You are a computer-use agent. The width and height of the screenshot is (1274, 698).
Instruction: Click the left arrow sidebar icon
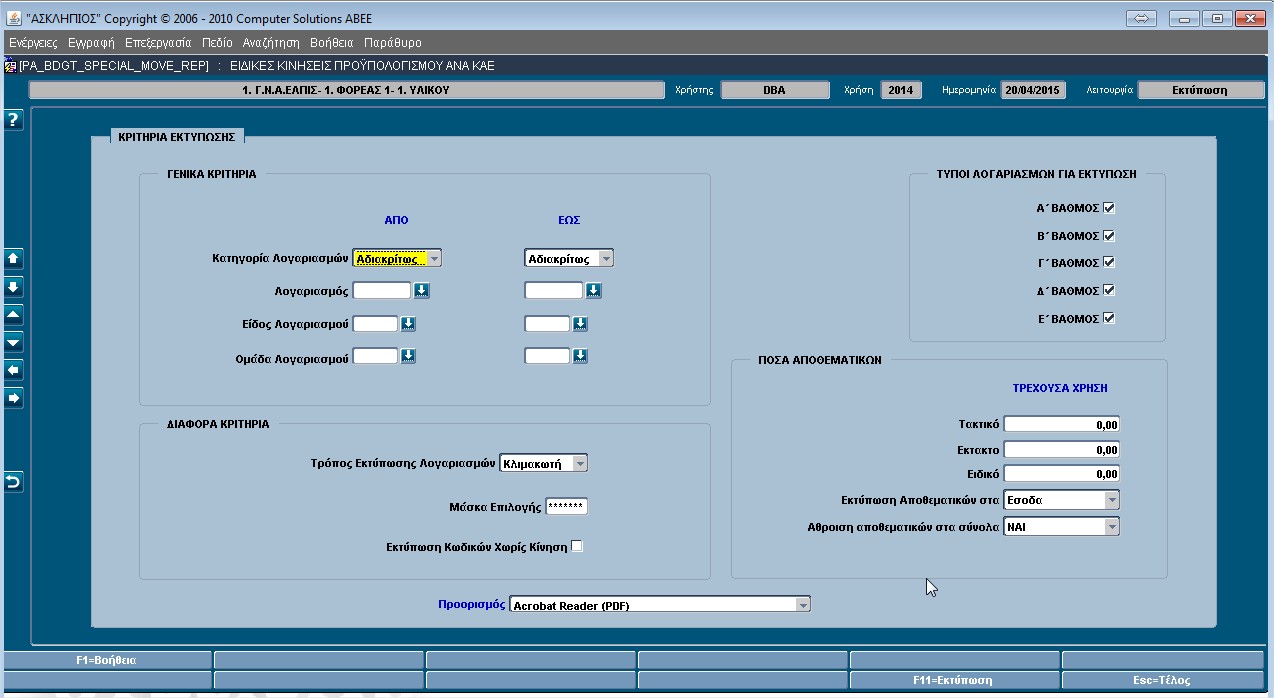coord(13,370)
